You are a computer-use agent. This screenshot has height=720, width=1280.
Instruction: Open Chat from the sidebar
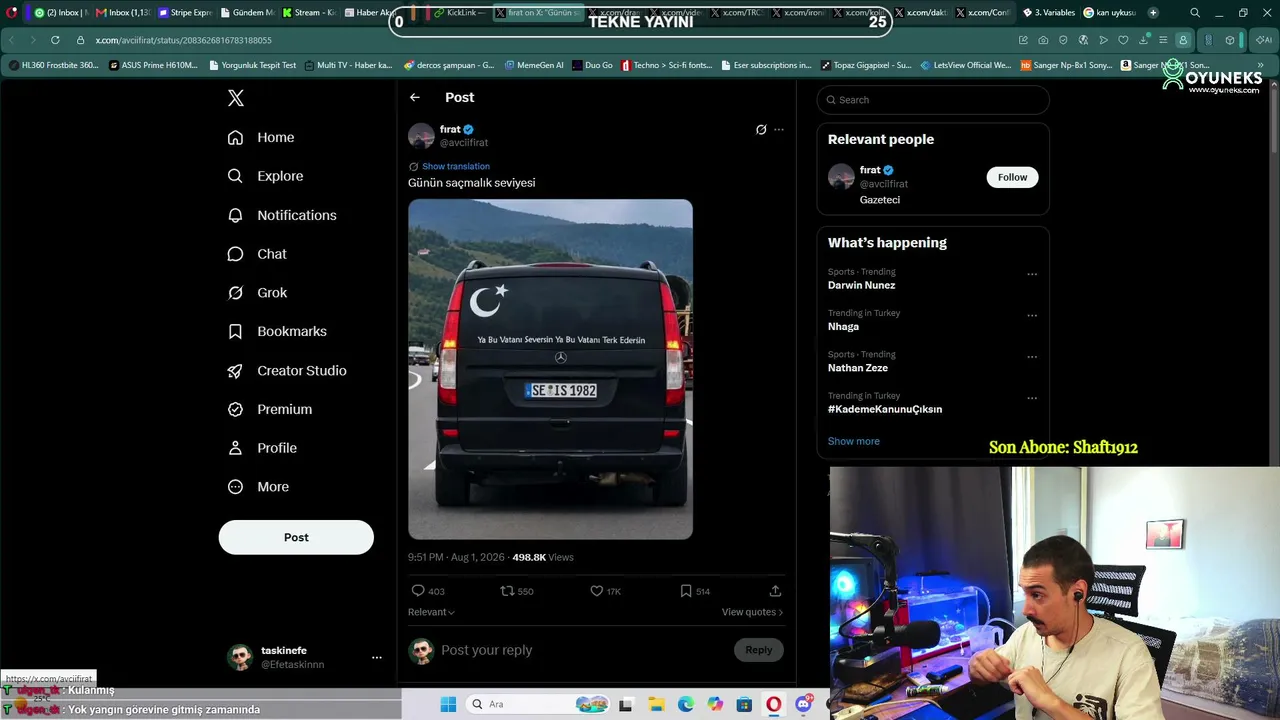(x=257, y=254)
